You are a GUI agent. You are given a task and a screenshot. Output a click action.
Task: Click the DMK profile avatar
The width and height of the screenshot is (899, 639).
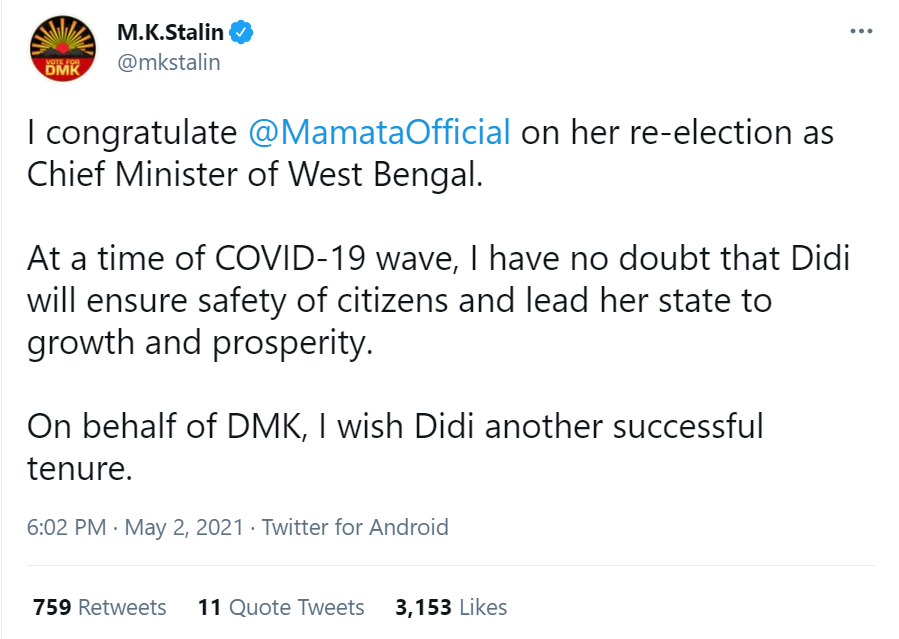tap(63, 49)
